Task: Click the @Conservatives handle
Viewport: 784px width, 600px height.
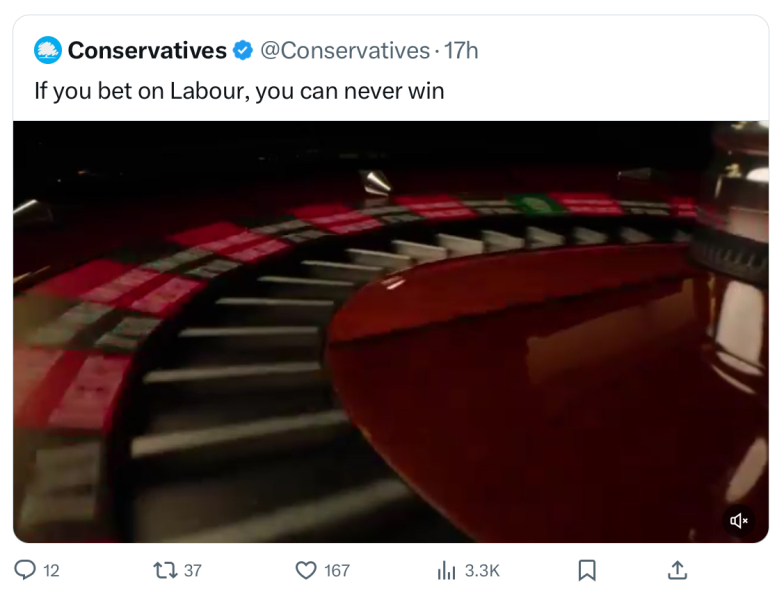Action: point(345,50)
